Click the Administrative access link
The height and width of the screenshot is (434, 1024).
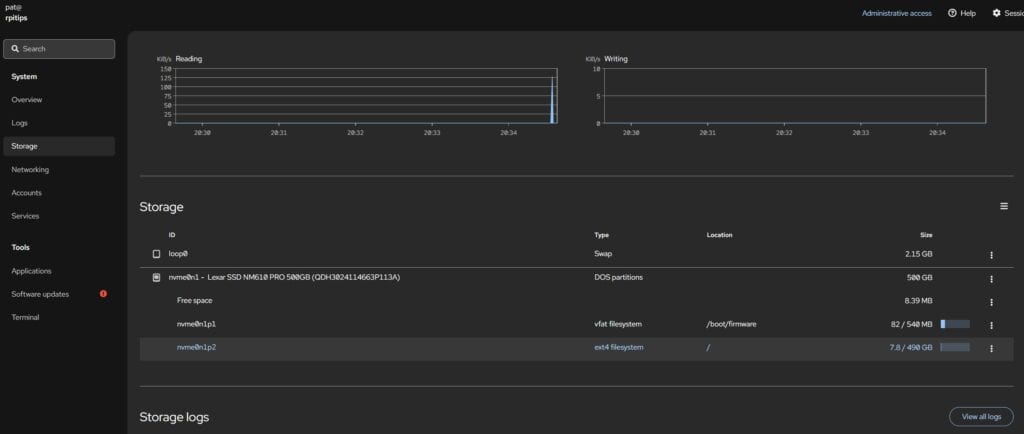coord(896,13)
